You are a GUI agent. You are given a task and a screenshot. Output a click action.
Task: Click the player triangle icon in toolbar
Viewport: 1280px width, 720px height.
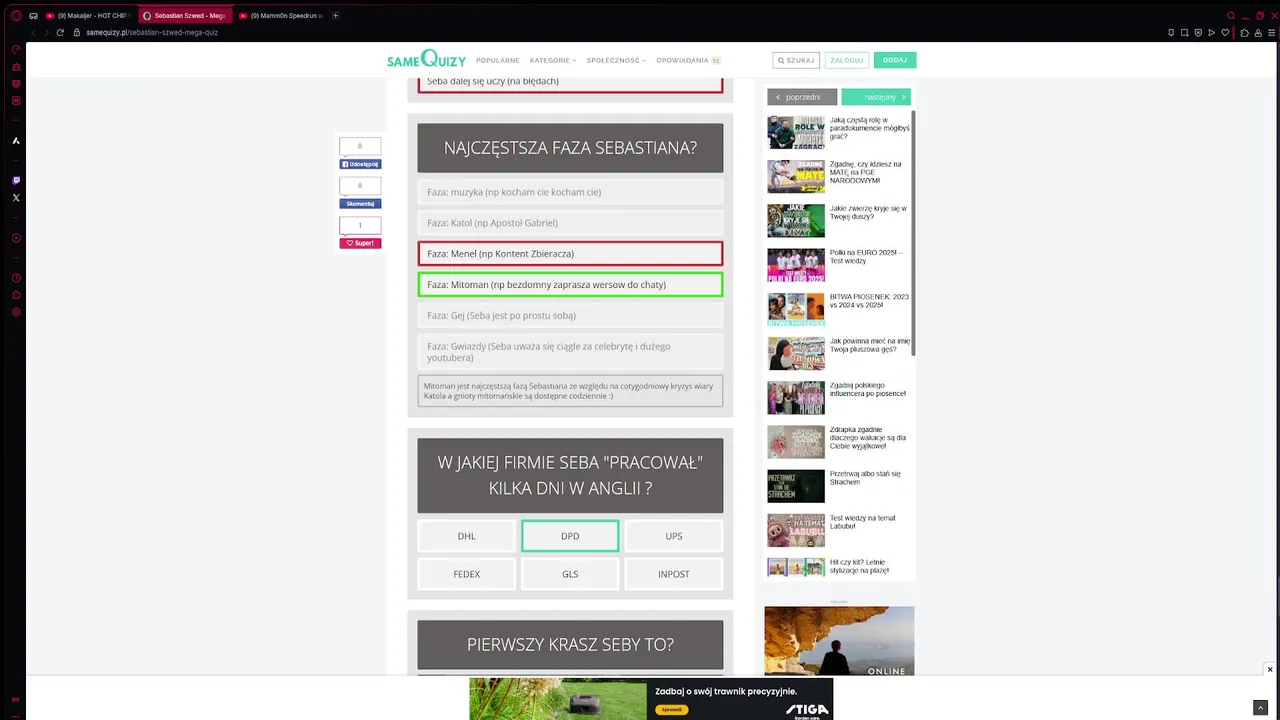click(1212, 32)
